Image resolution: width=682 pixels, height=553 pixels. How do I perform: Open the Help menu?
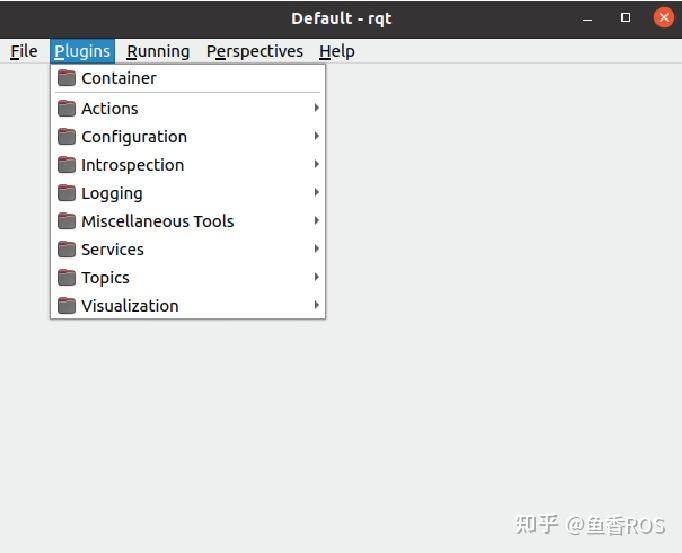tap(337, 51)
